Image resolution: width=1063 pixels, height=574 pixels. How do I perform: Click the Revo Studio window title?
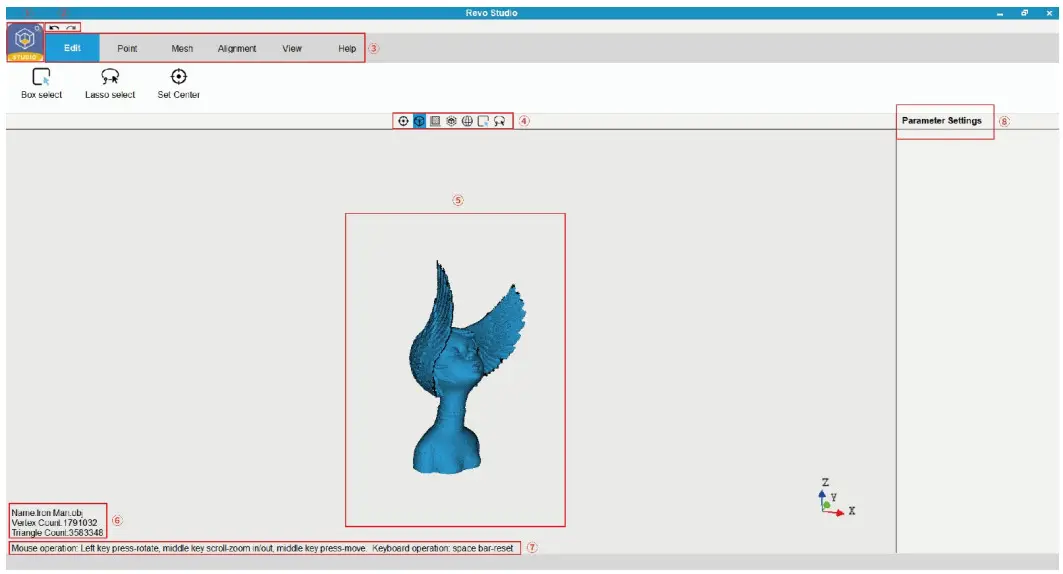(492, 13)
